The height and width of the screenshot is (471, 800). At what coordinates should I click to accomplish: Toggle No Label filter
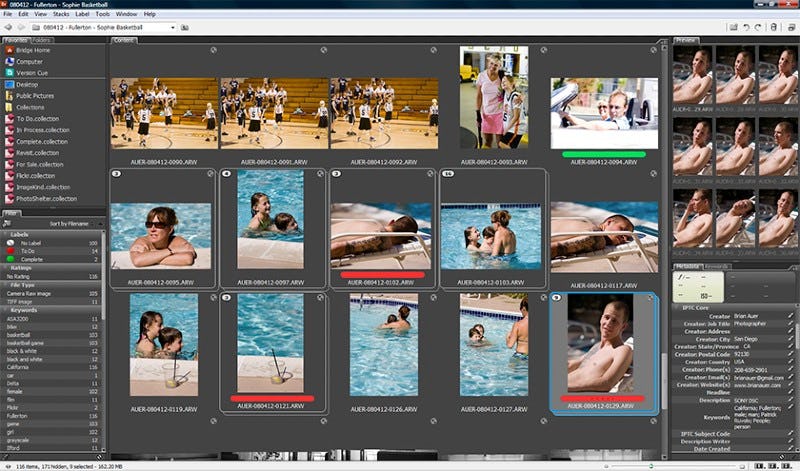51,243
